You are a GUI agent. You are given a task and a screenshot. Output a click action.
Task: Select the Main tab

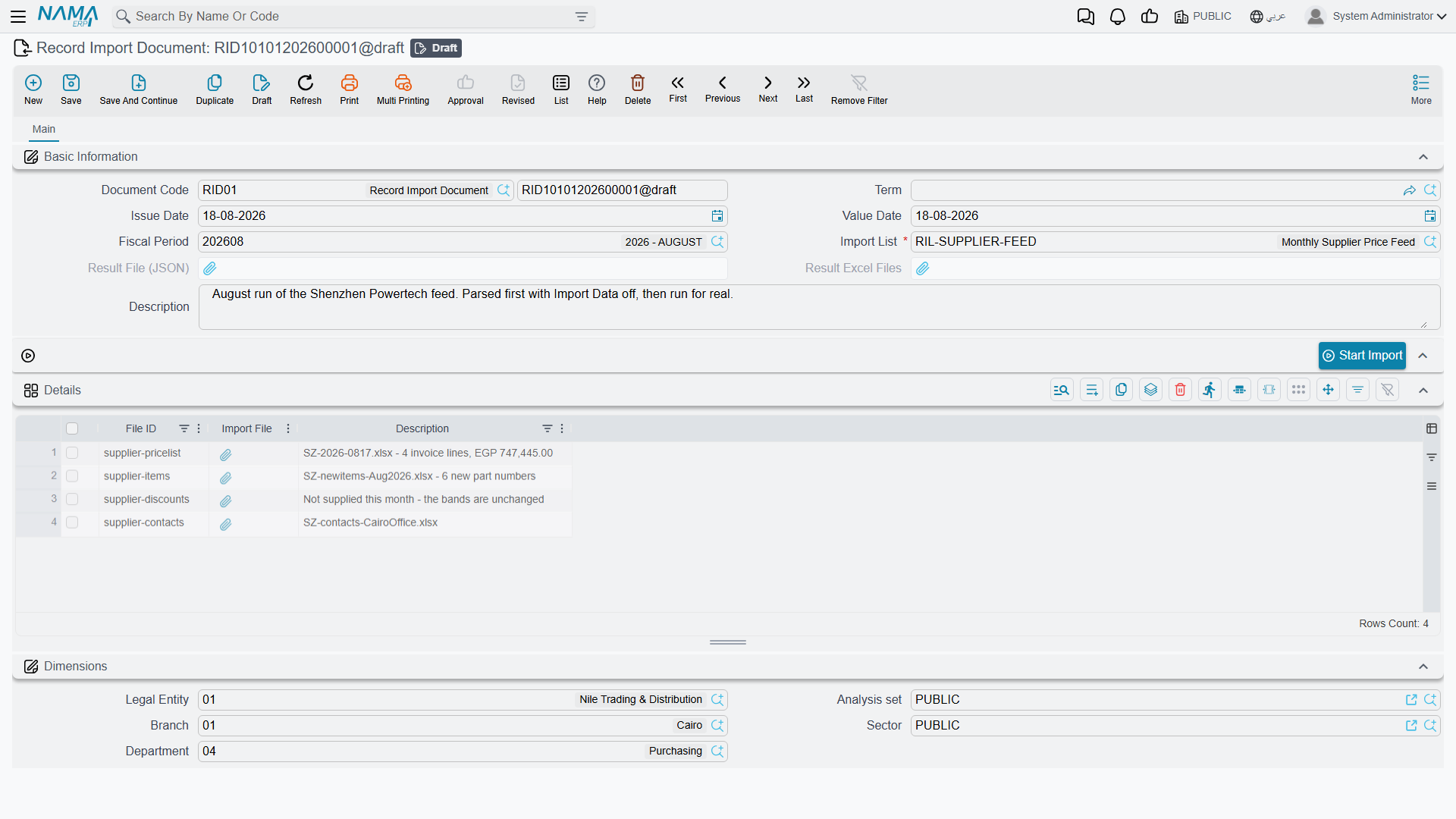44,130
